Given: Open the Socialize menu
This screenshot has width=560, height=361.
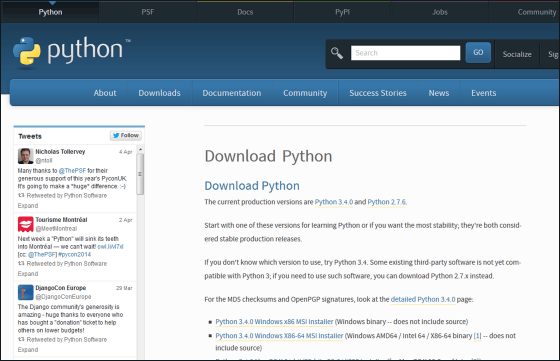Looking at the screenshot, I should click(x=517, y=54).
